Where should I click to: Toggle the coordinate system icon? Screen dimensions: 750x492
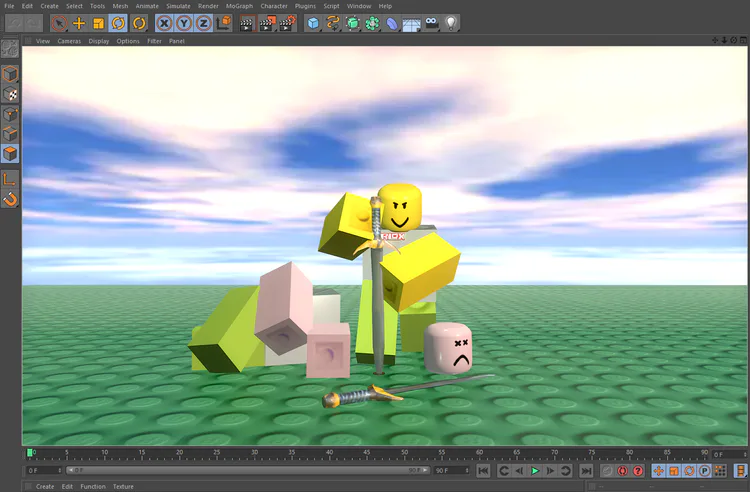click(223, 23)
